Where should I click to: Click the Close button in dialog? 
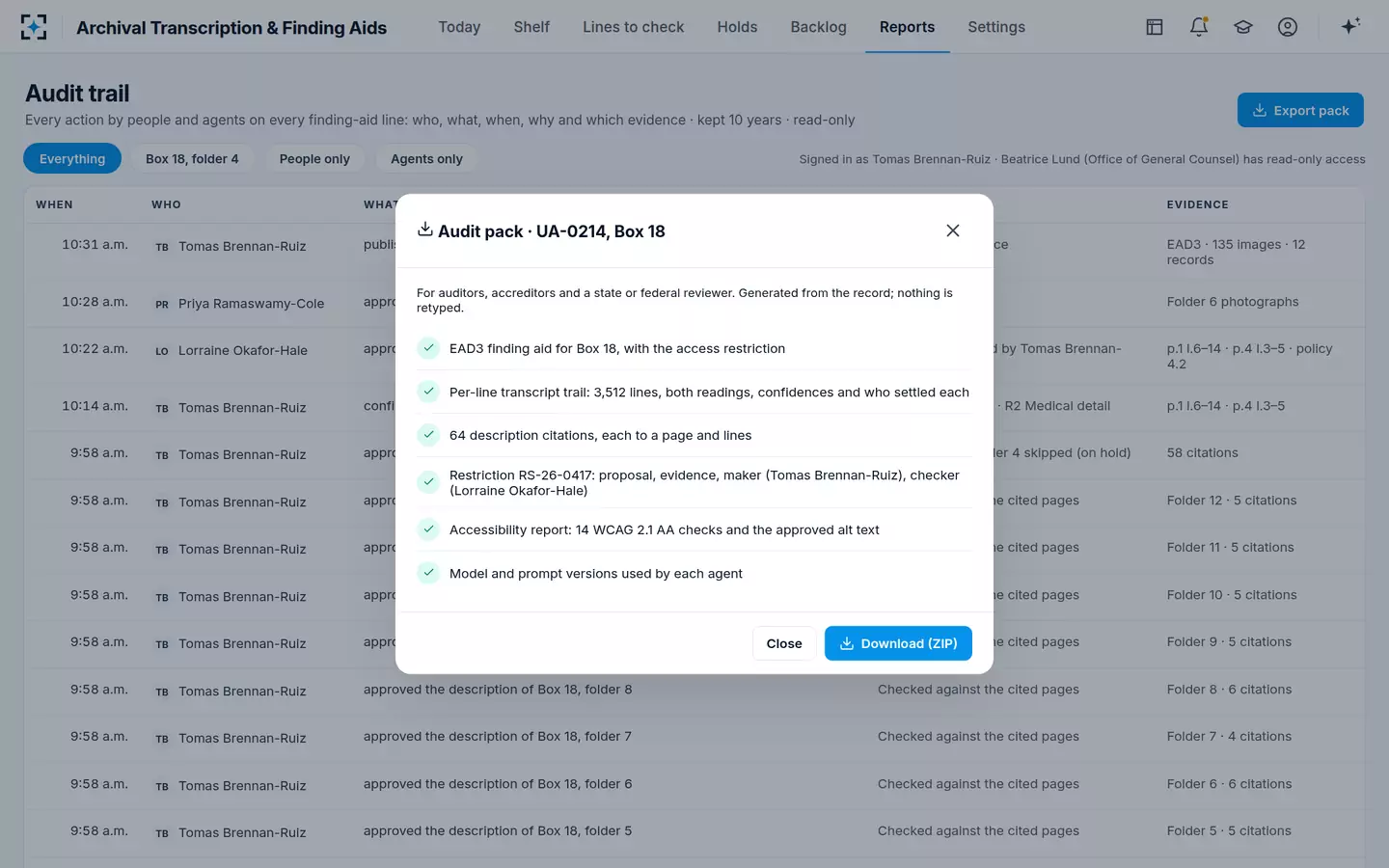(784, 643)
